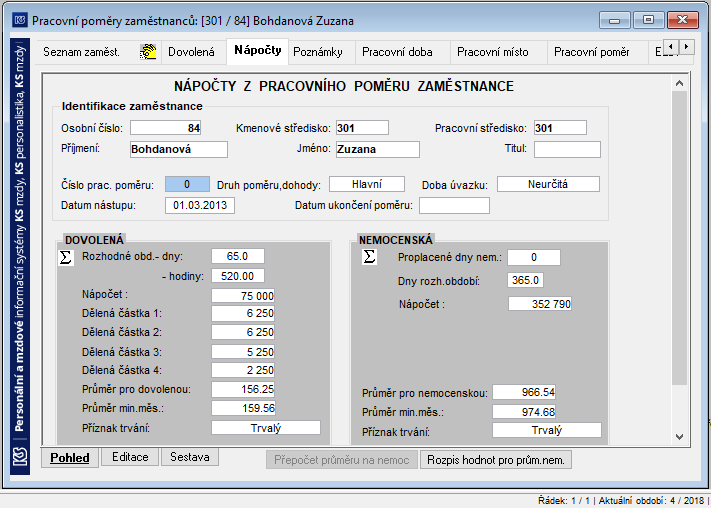Click Druh poměru field showing Hlavní
Screen dimensions: 711x508
pos(367,184)
